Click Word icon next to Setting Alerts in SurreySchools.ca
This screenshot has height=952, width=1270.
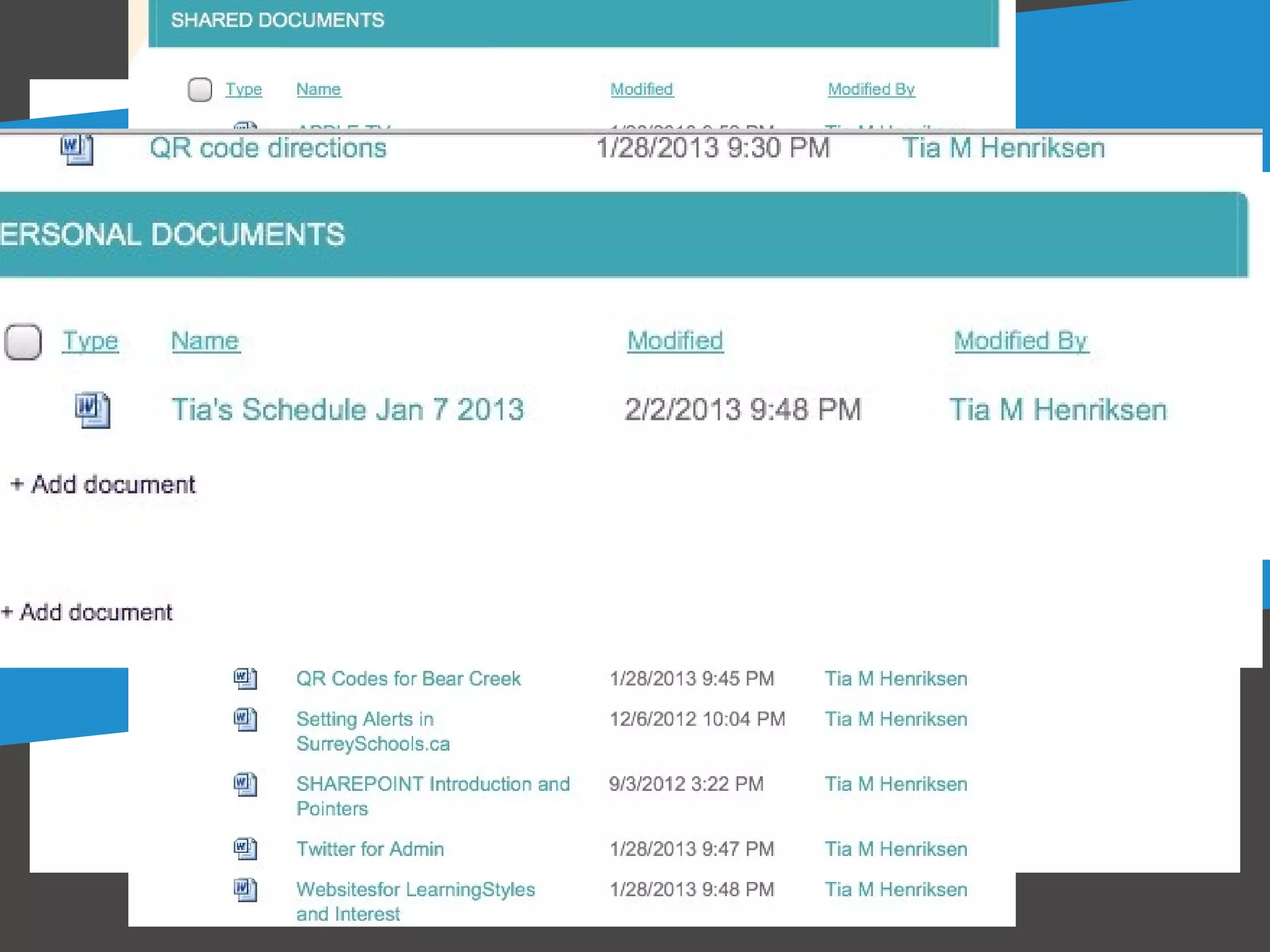(x=245, y=719)
